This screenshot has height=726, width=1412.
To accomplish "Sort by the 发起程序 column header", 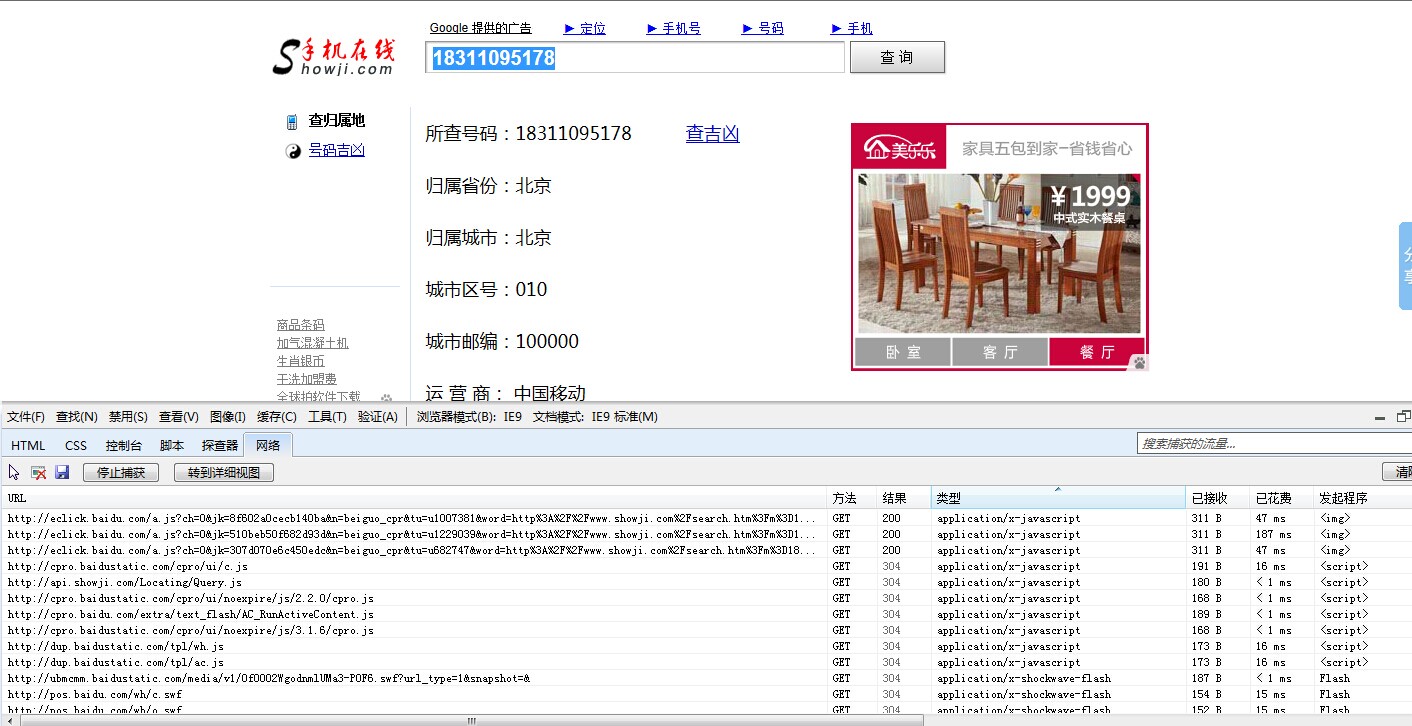I will click(1362, 498).
